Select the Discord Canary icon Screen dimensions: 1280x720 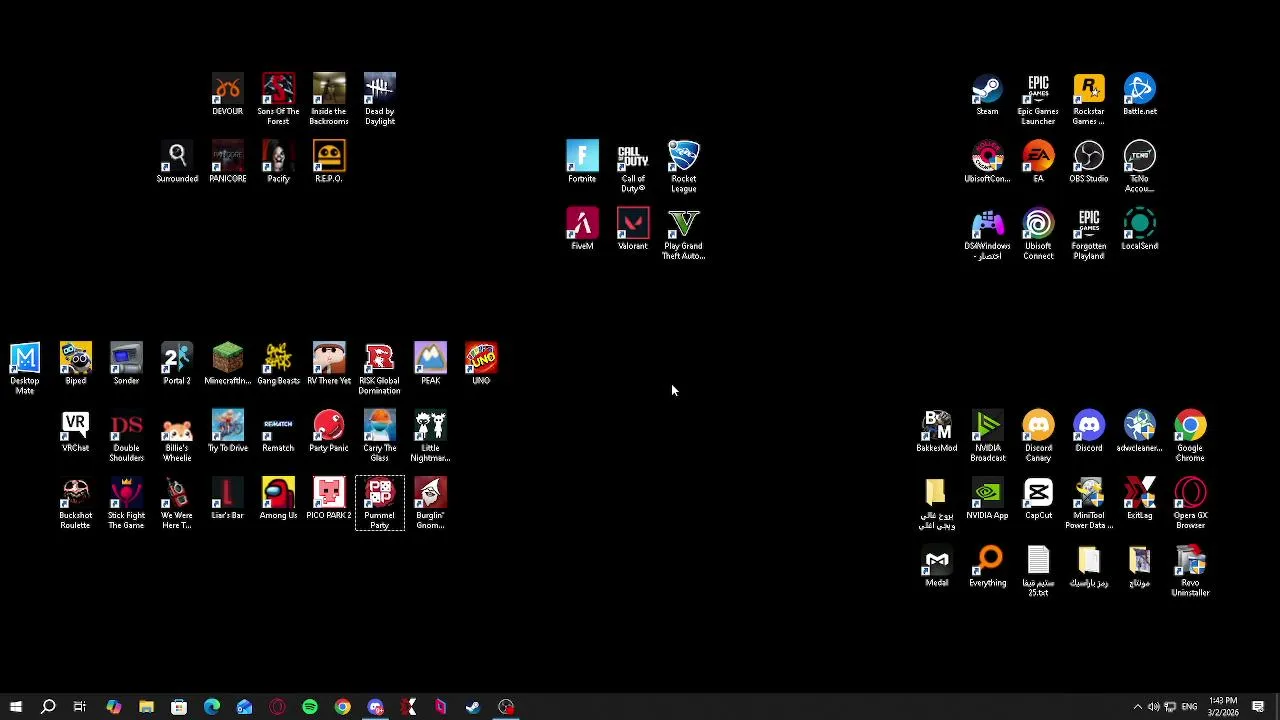[x=1038, y=436]
